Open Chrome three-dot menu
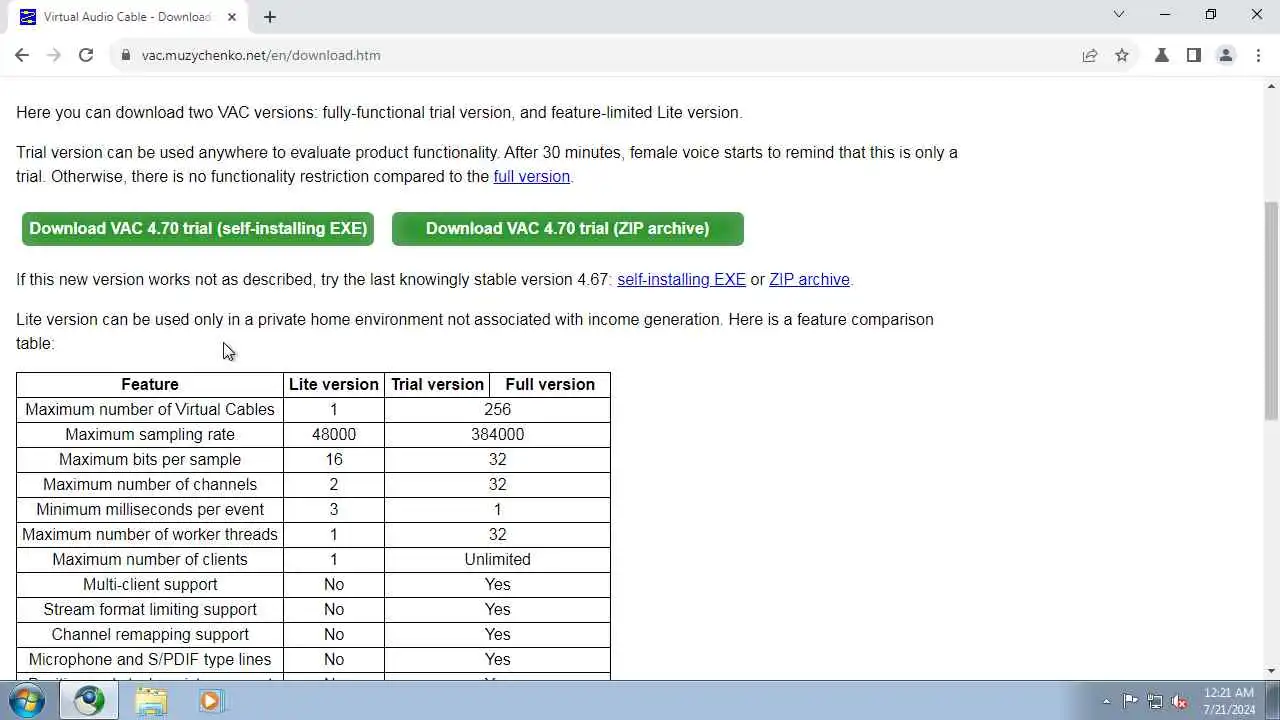The image size is (1280, 720). (x=1258, y=55)
